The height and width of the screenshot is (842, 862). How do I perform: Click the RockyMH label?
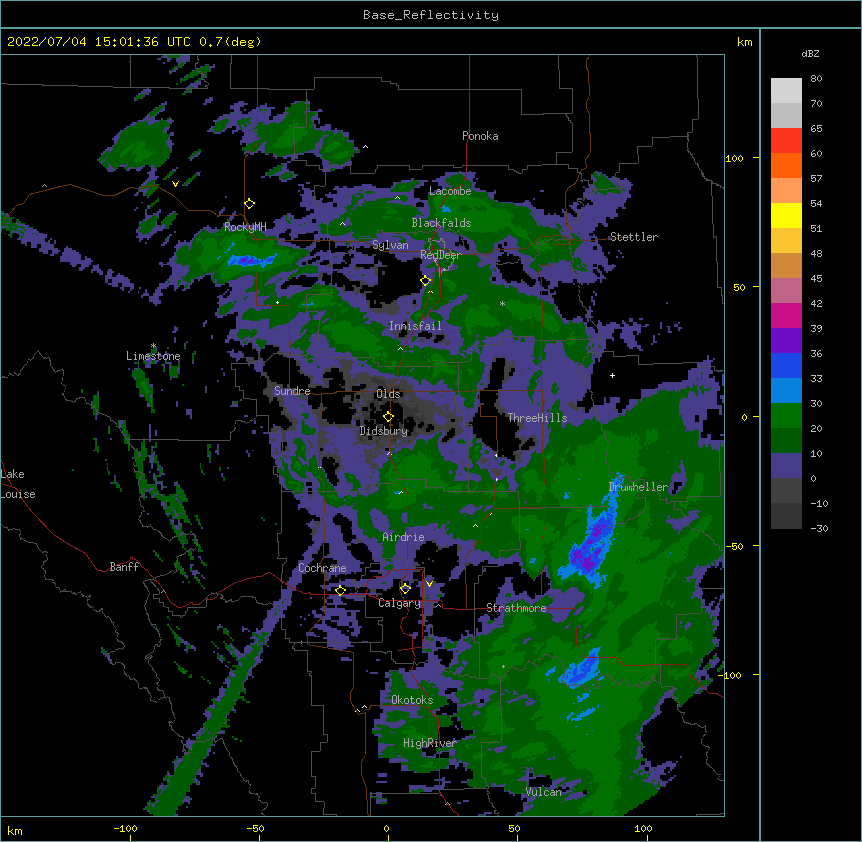click(x=245, y=227)
